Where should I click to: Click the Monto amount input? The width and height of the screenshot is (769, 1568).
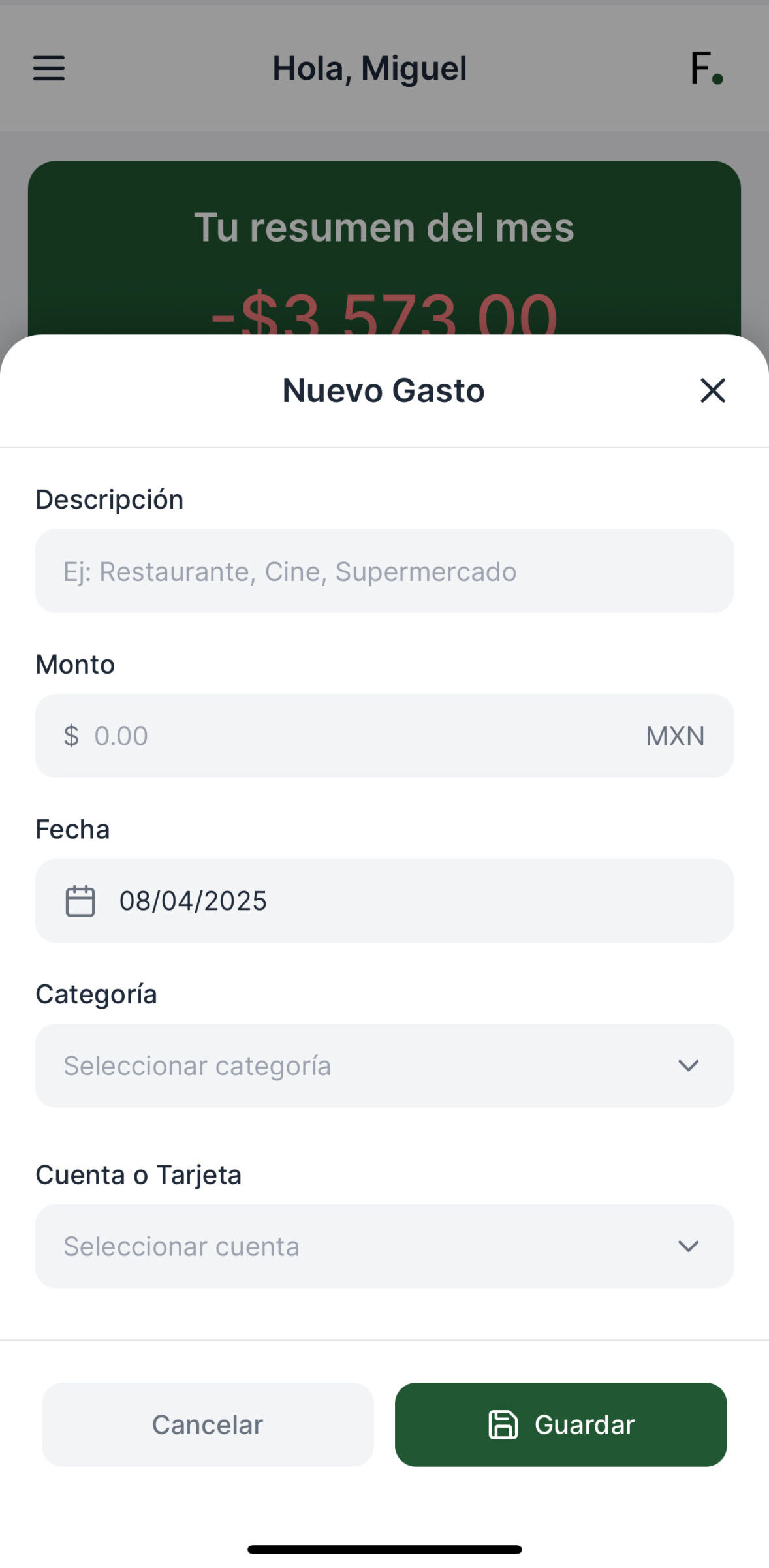pyautogui.click(x=366, y=736)
